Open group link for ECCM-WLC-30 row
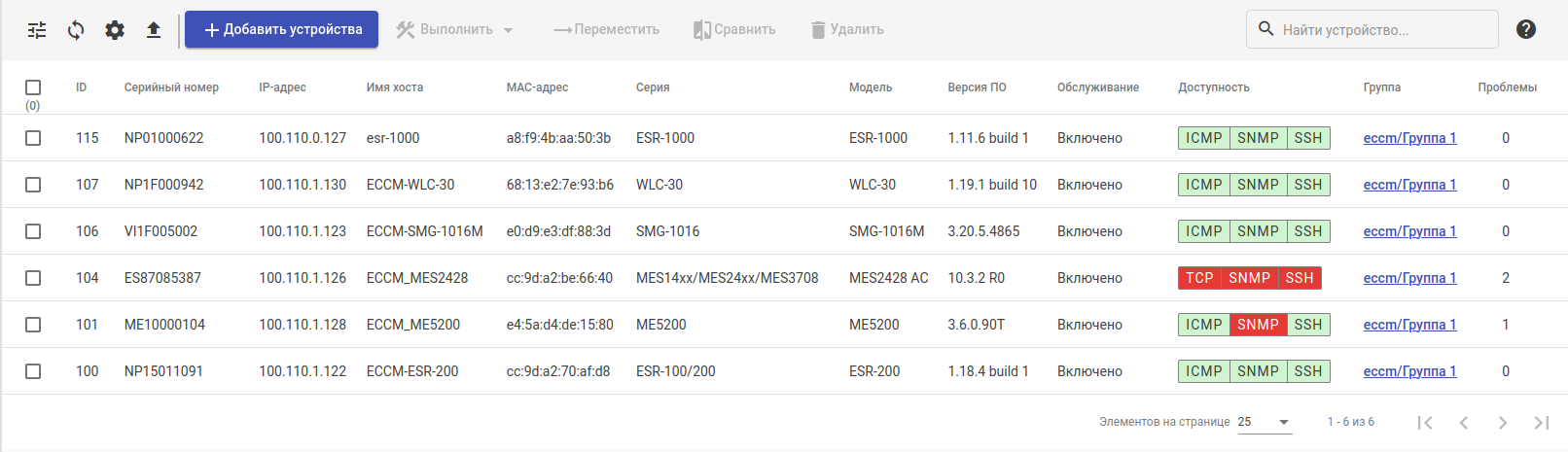 click(1409, 185)
